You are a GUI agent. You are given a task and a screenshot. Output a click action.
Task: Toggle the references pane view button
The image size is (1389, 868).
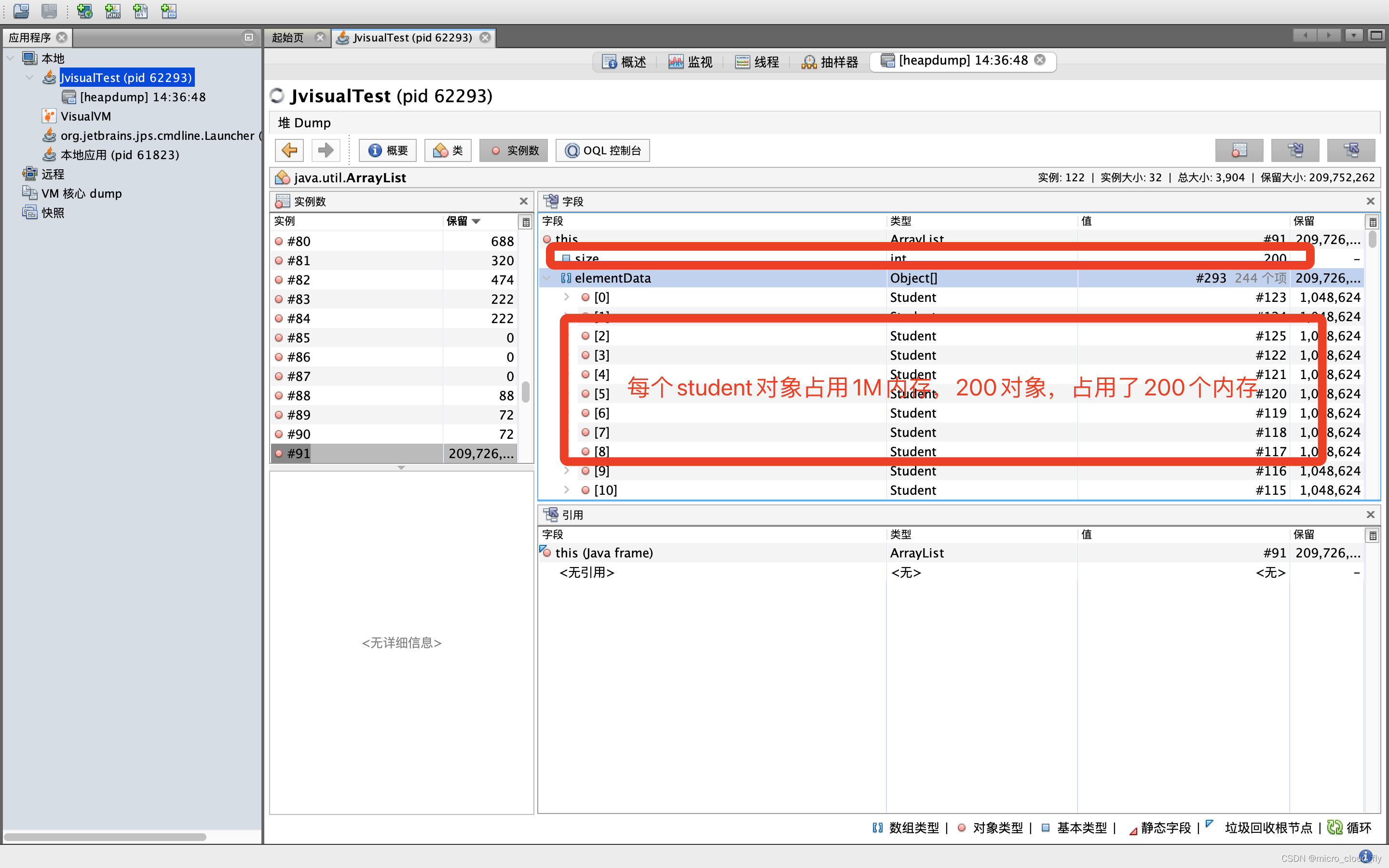click(1351, 150)
